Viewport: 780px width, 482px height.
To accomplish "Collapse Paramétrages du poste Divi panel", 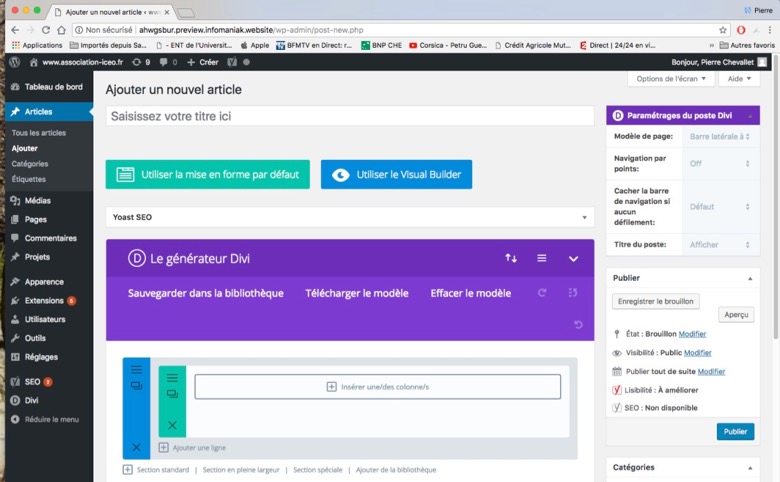I will (750, 116).
